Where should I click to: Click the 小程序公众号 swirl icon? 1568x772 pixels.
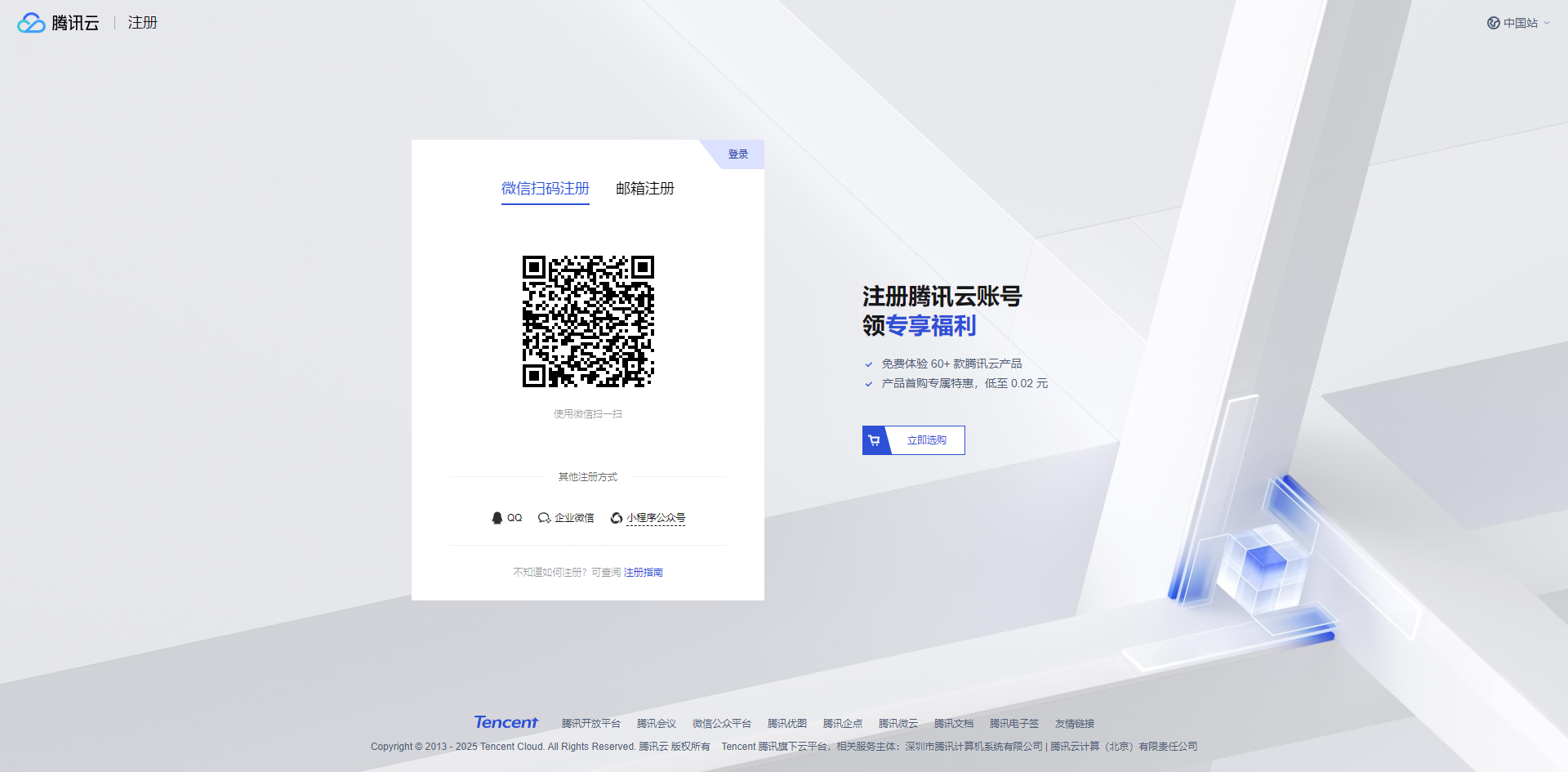(617, 518)
